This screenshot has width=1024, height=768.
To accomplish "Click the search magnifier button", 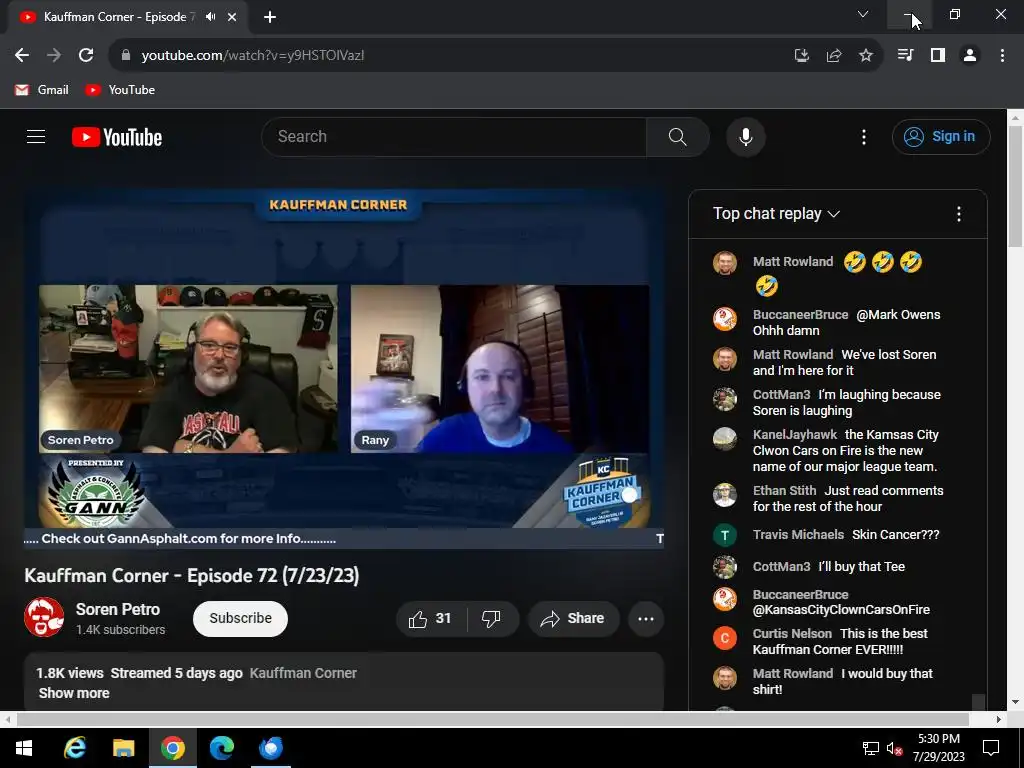I will click(x=677, y=136).
